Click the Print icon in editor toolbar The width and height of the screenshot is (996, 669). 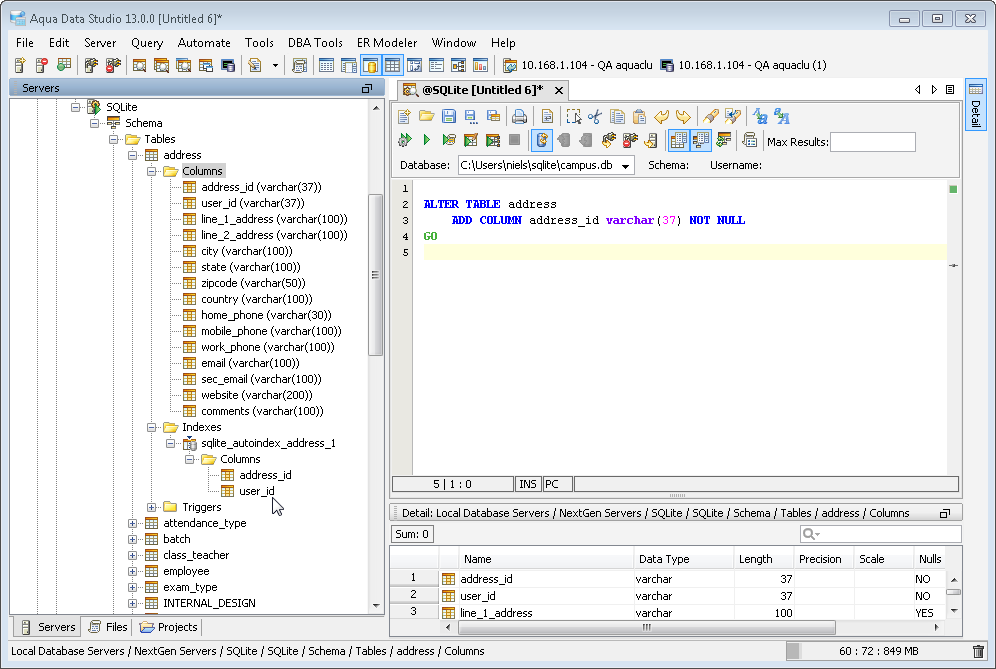pyautogui.click(x=517, y=116)
